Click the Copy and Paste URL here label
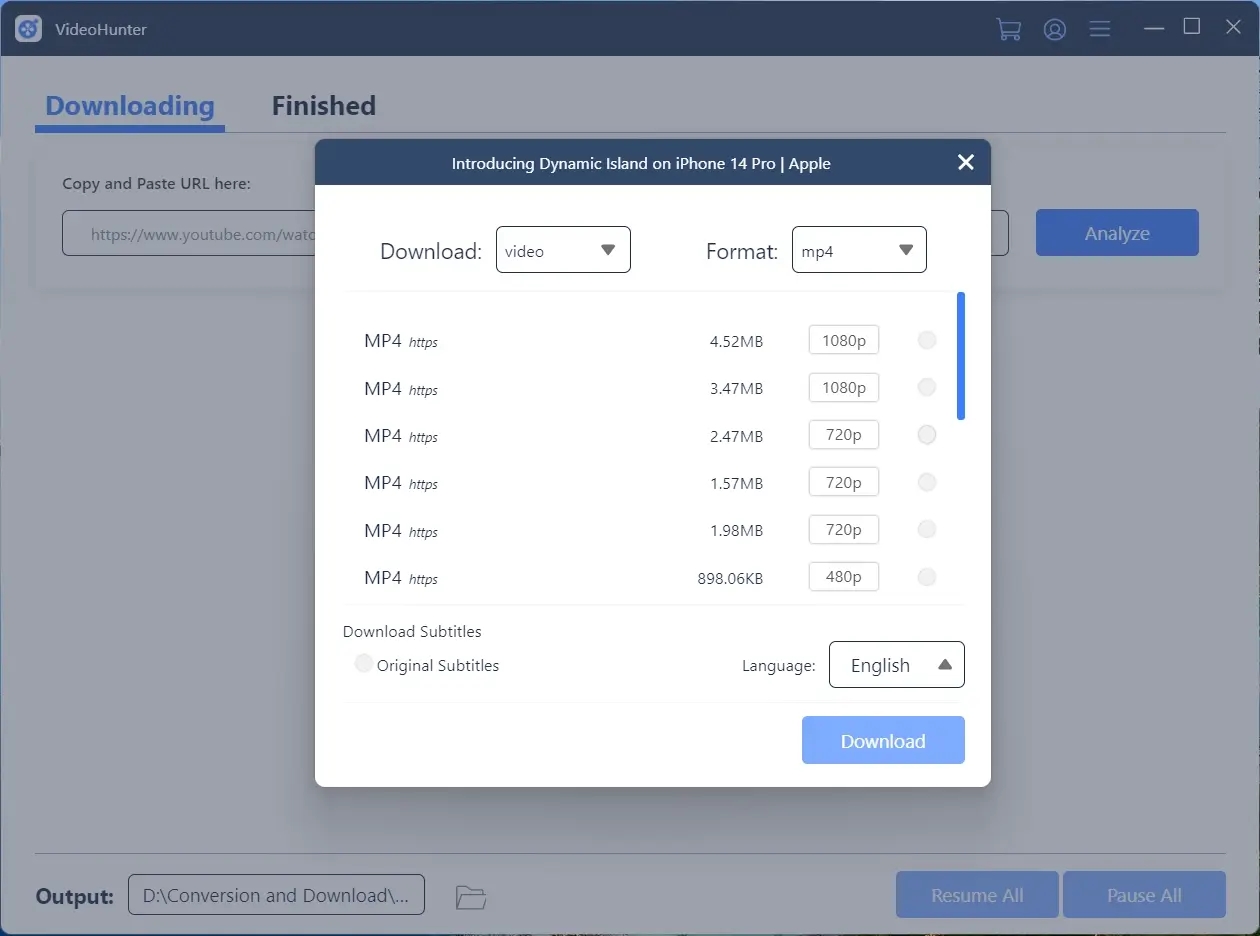The width and height of the screenshot is (1260, 936). pyautogui.click(x=156, y=183)
